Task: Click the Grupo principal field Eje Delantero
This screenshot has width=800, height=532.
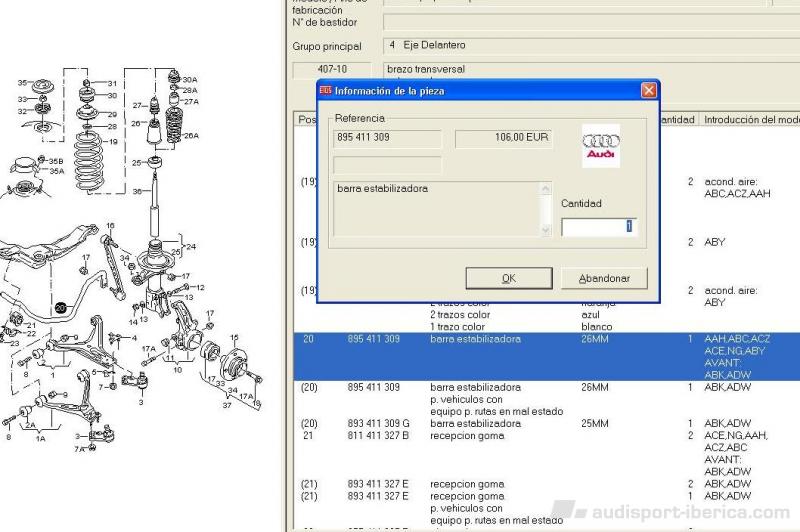Action: (590, 46)
